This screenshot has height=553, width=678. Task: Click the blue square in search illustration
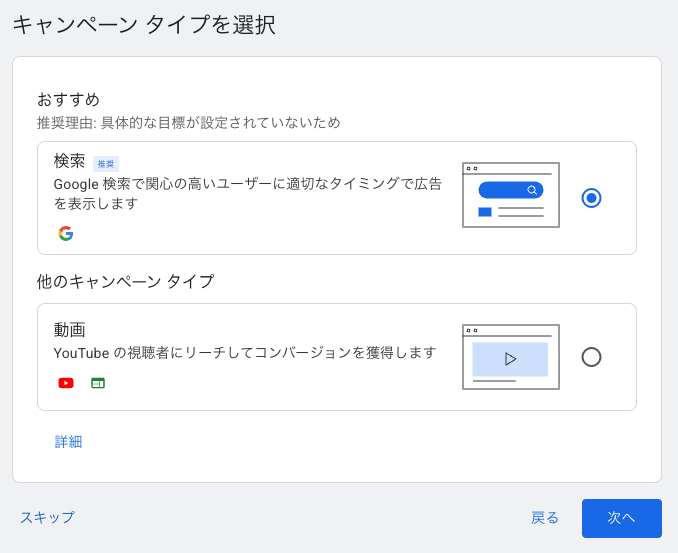pos(485,212)
